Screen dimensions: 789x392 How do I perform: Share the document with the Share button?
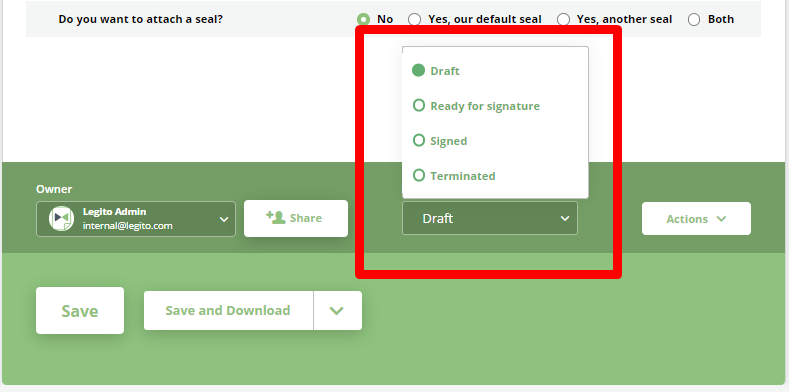[x=296, y=218]
